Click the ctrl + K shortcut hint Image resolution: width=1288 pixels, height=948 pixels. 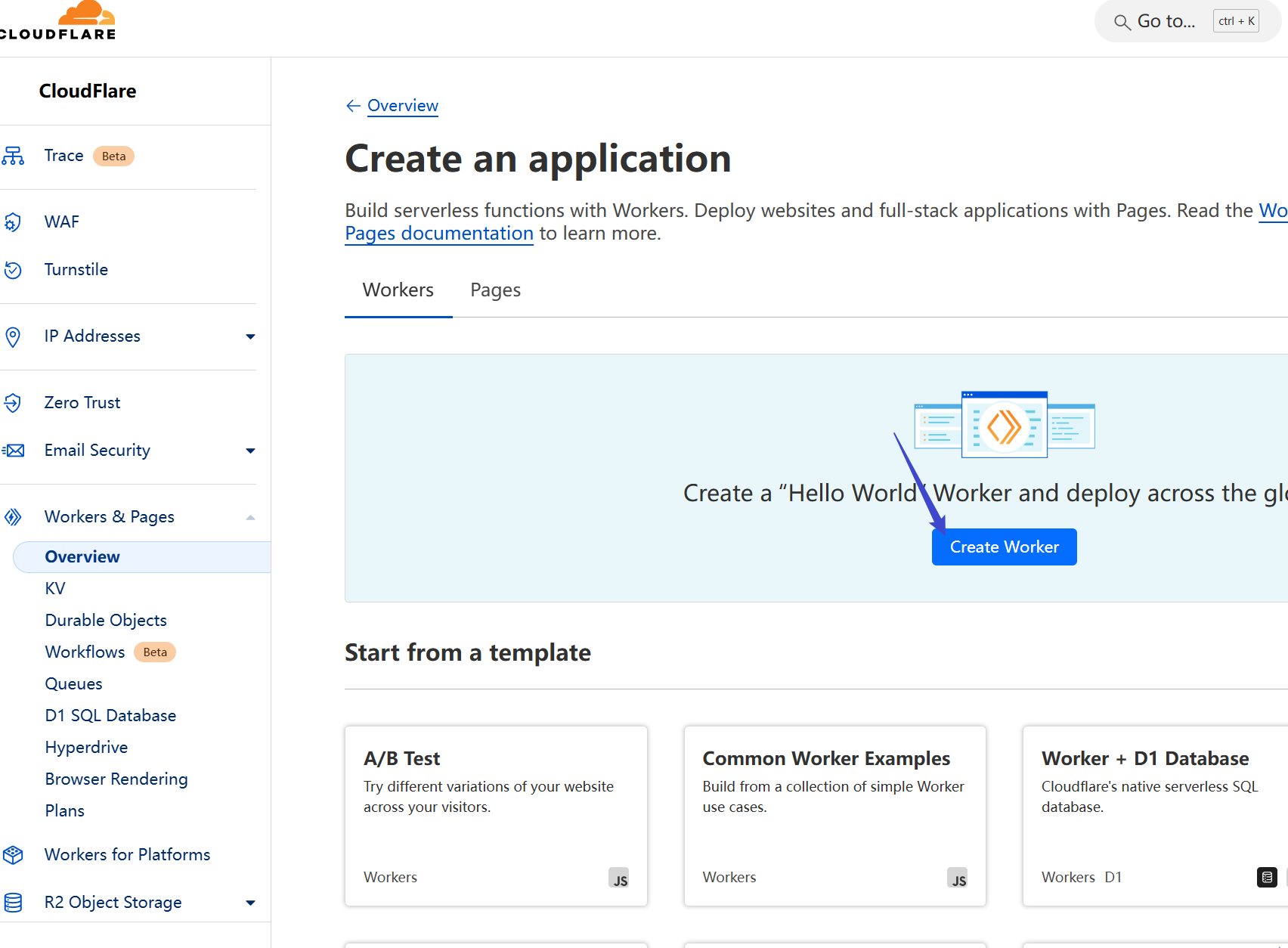coord(1236,21)
